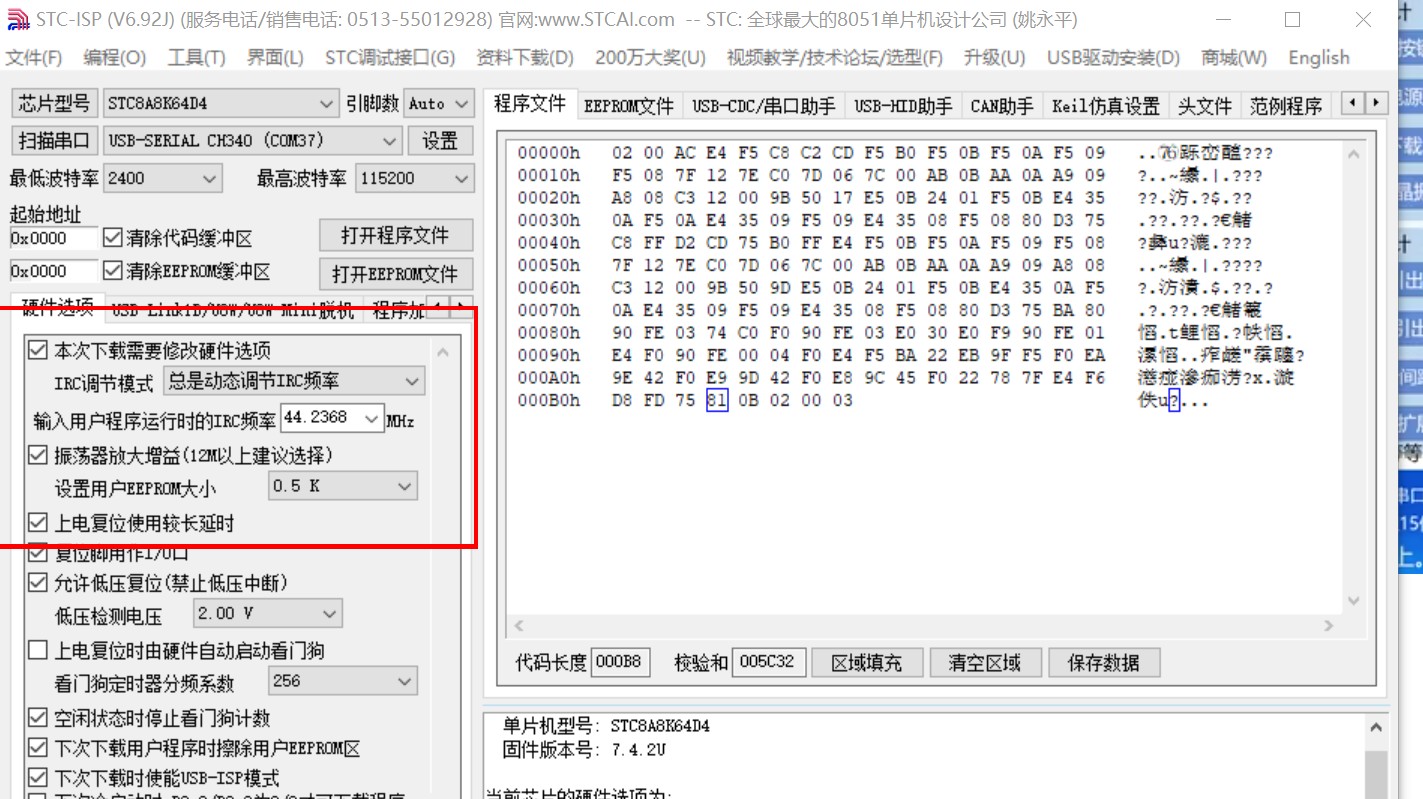This screenshot has height=799, width=1423.
Task: Open the 200万大奖(U) menu
Action: pyautogui.click(x=650, y=58)
